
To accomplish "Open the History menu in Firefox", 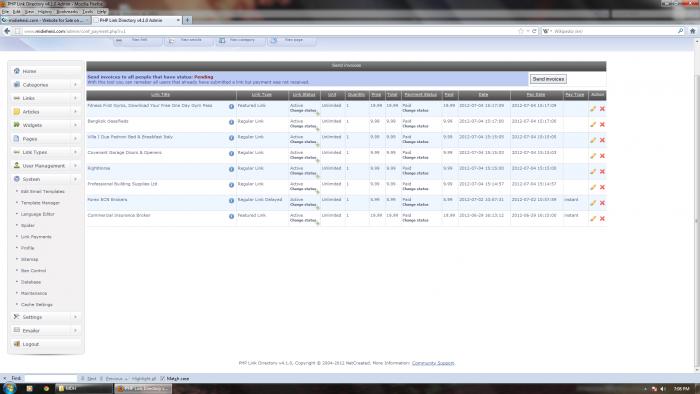I will [x=45, y=12].
